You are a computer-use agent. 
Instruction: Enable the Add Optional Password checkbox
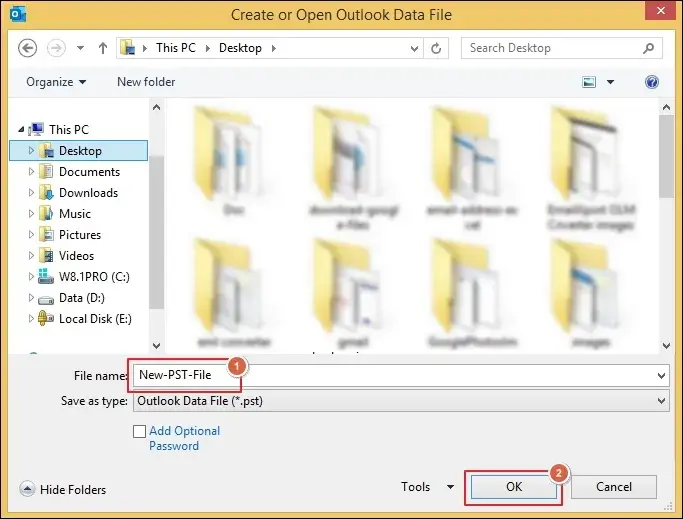[x=139, y=431]
